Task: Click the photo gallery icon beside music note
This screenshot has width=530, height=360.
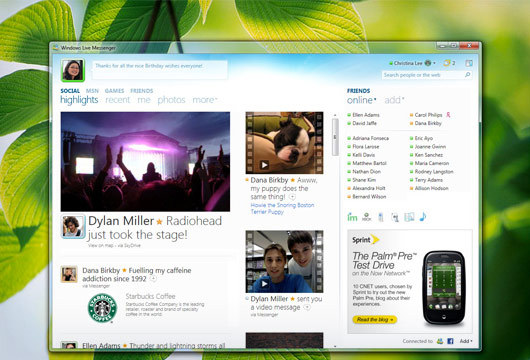Action: [409, 217]
